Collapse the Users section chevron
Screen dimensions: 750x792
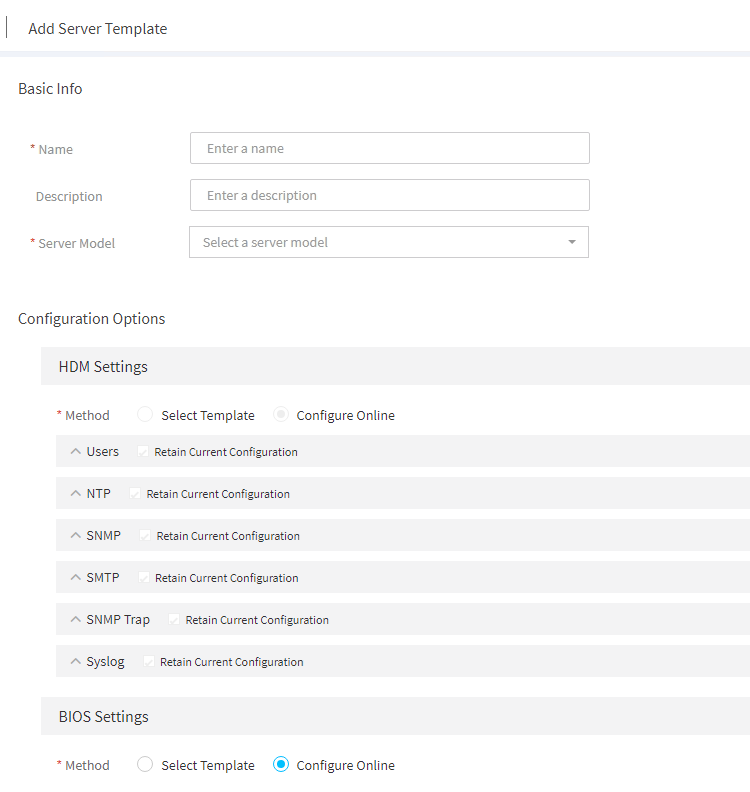76,451
